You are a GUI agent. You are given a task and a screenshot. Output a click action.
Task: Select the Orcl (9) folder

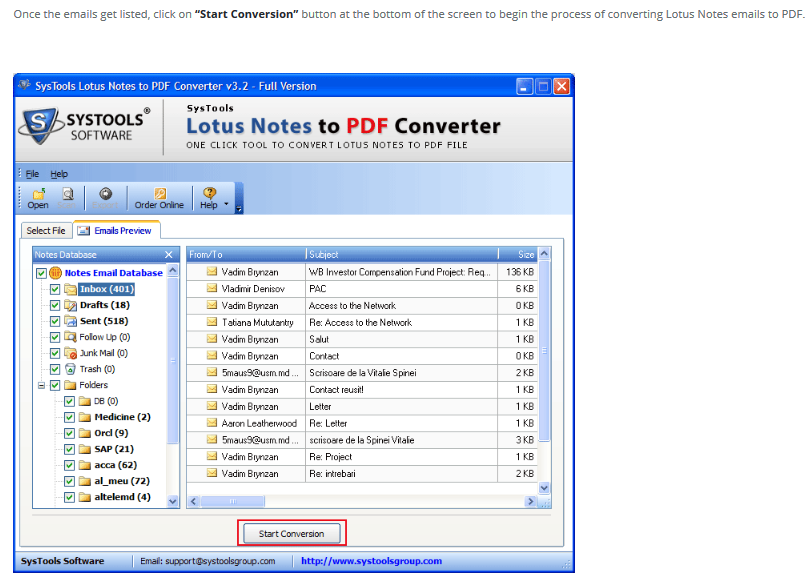[x=111, y=433]
